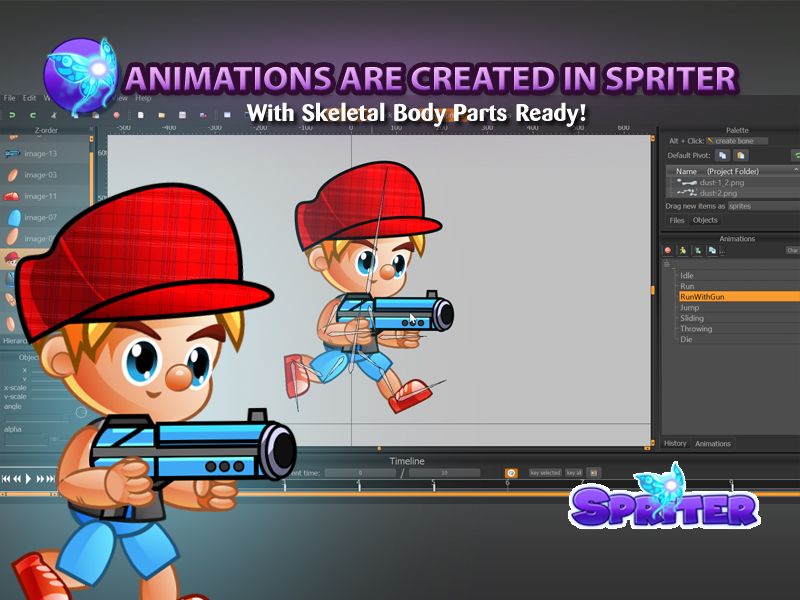Select dust-1_2.png in the Palette
The height and width of the screenshot is (600, 800).
[x=721, y=182]
